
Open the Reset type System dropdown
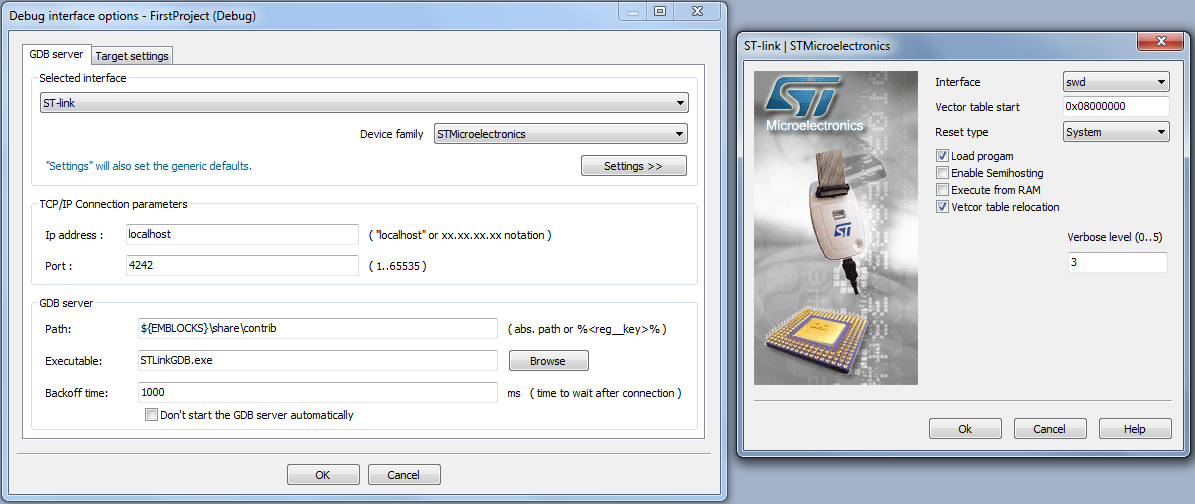[1116, 132]
